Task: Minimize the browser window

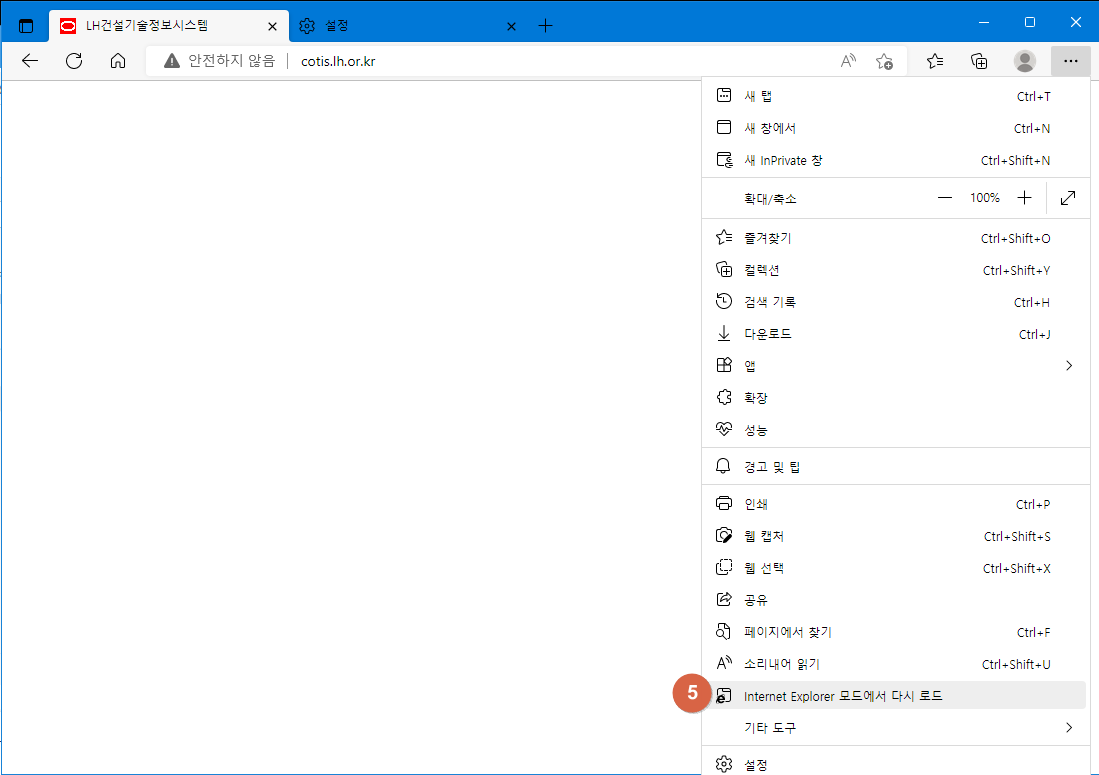Action: point(984,22)
